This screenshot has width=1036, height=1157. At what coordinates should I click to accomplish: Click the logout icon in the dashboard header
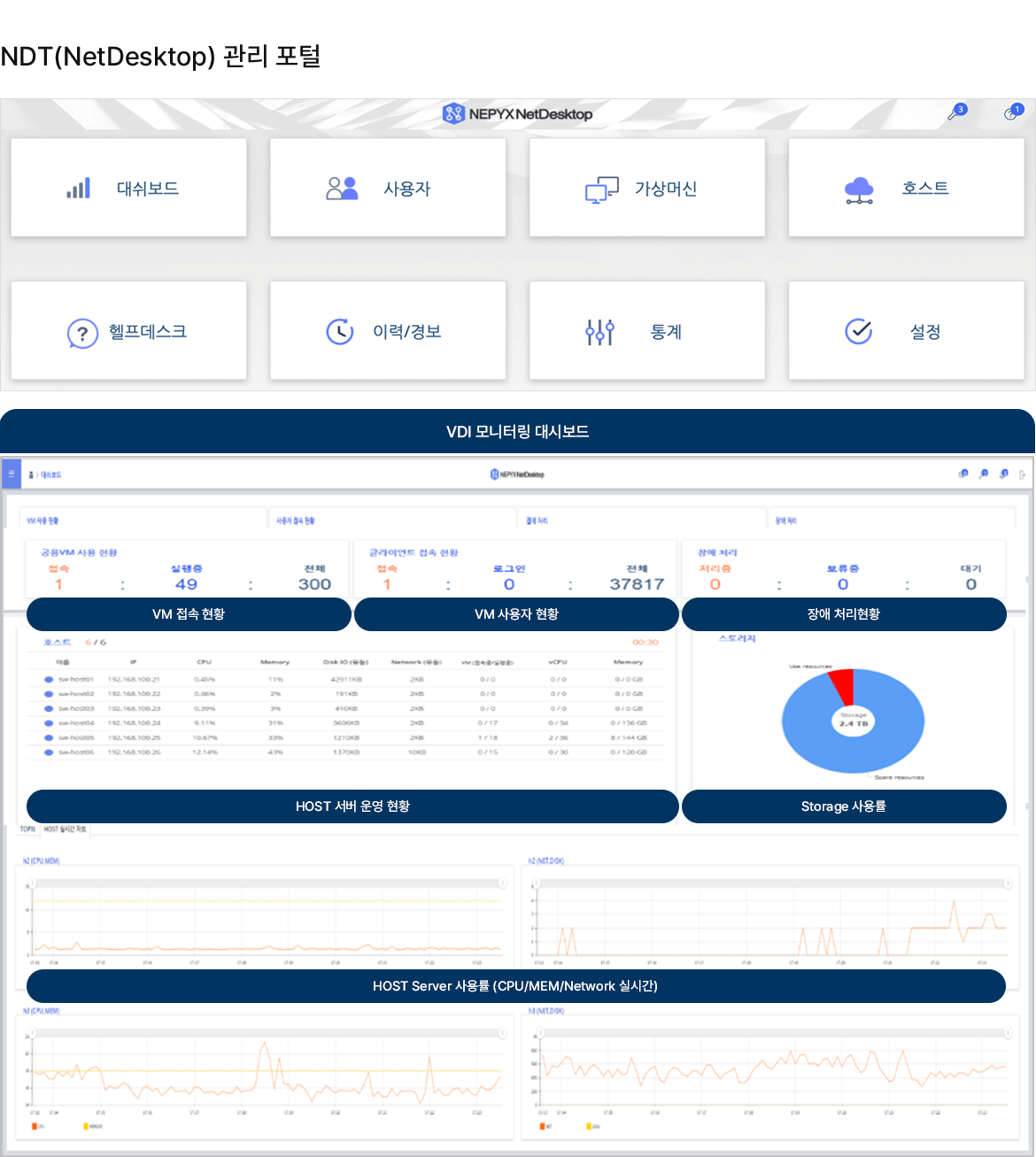pyautogui.click(x=1022, y=474)
